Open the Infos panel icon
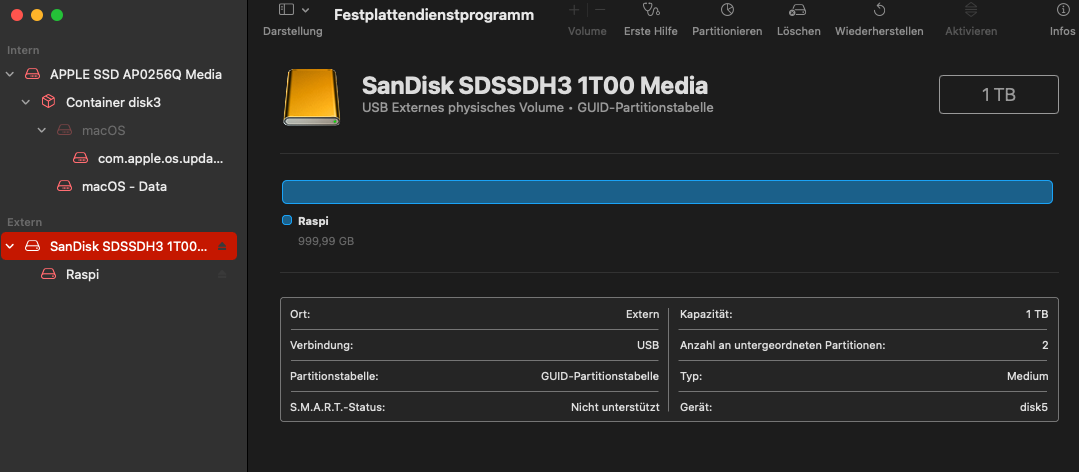Screen dimensions: 1079x472 1062,11
